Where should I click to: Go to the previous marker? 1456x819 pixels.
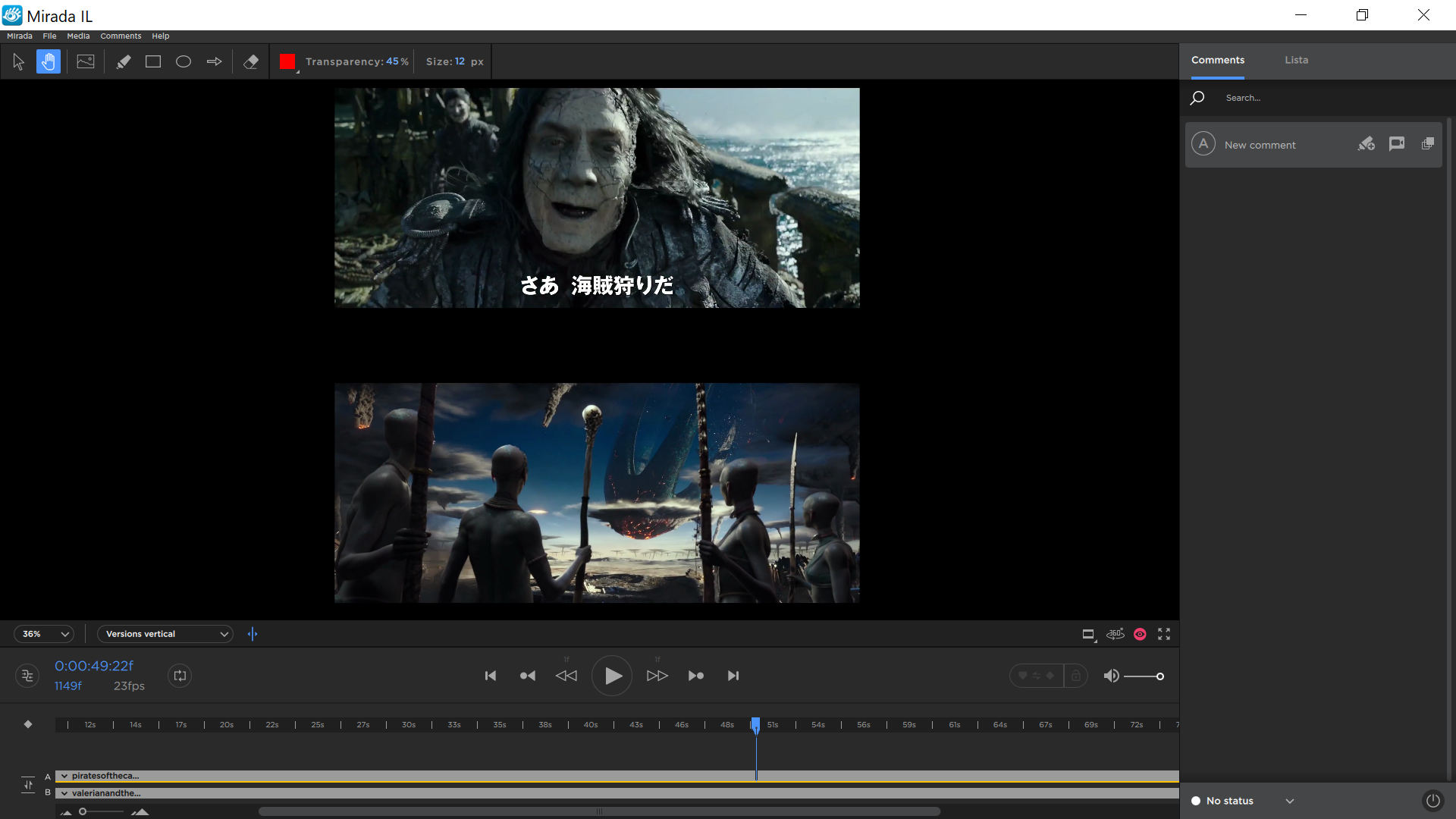point(528,676)
